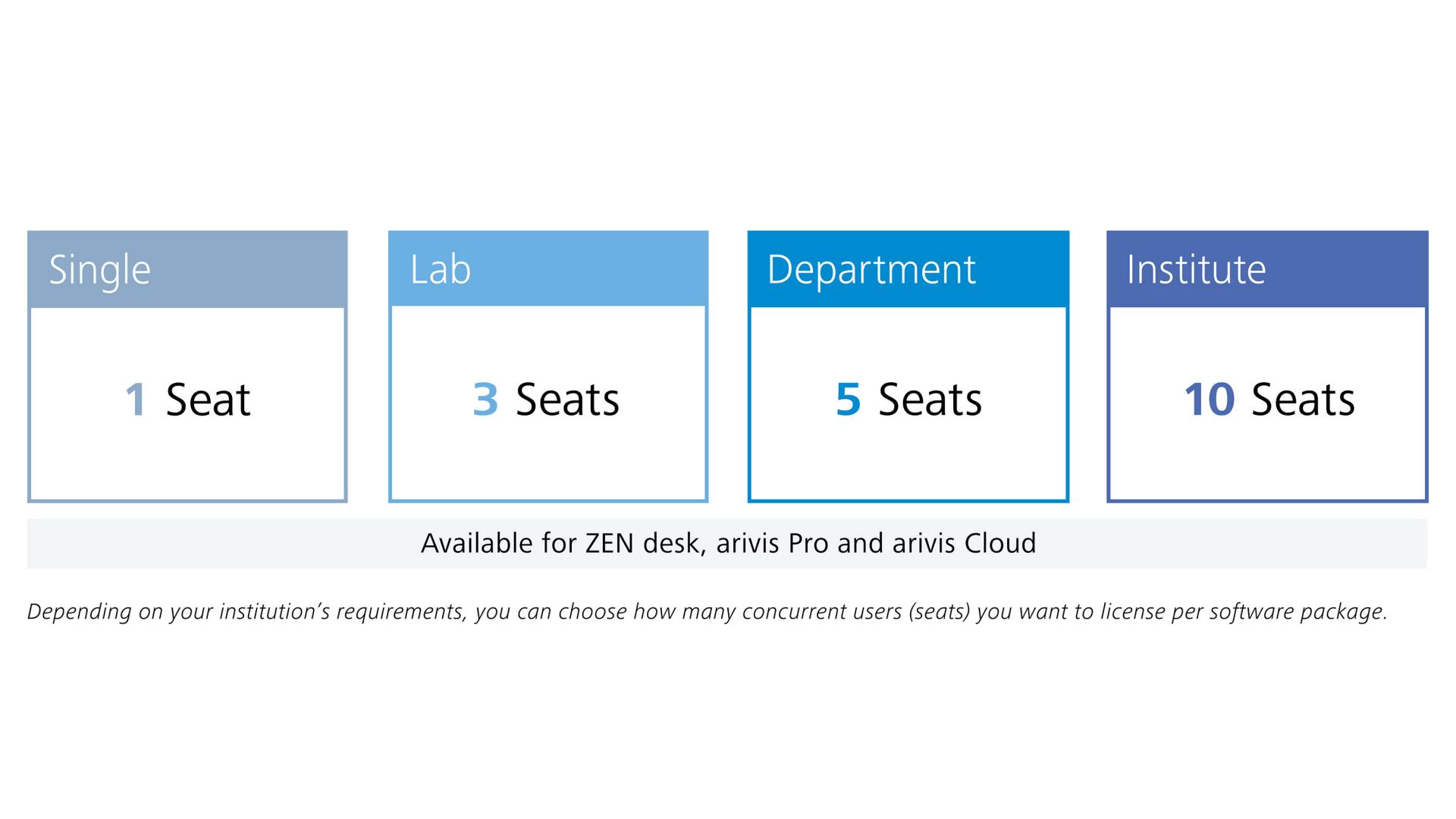Click "arivis Cloud" in the availability banner

pyautogui.click(x=964, y=544)
